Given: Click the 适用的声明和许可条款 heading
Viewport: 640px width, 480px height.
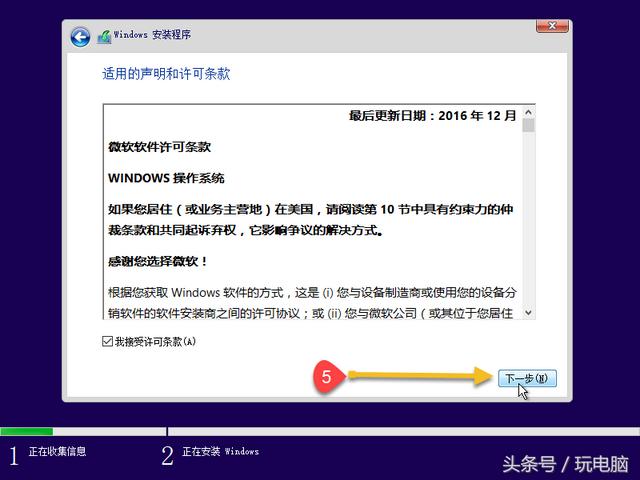Looking at the screenshot, I should [x=166, y=74].
